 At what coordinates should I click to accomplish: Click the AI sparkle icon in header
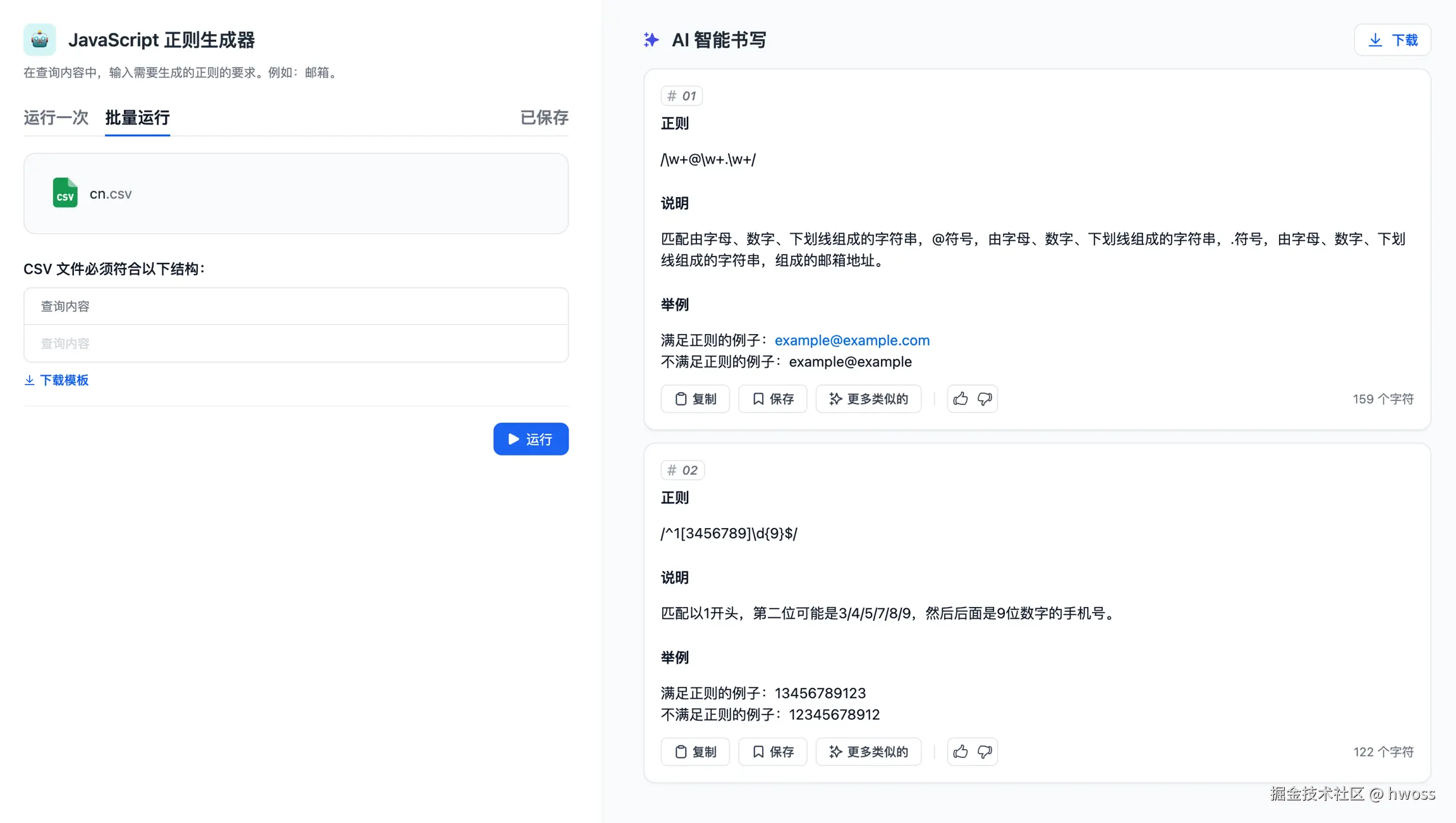coord(651,40)
